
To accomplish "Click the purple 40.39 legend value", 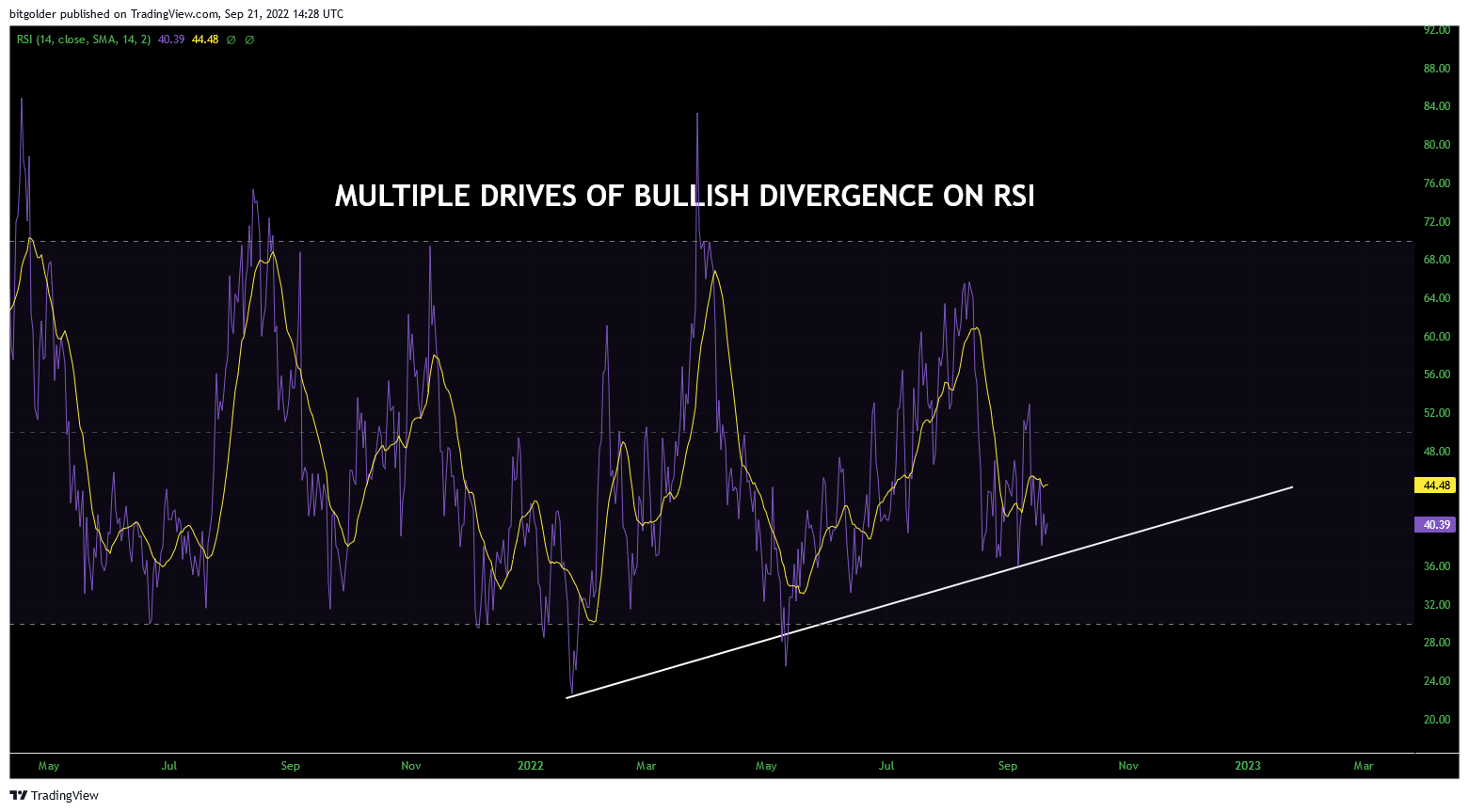I will [x=171, y=40].
